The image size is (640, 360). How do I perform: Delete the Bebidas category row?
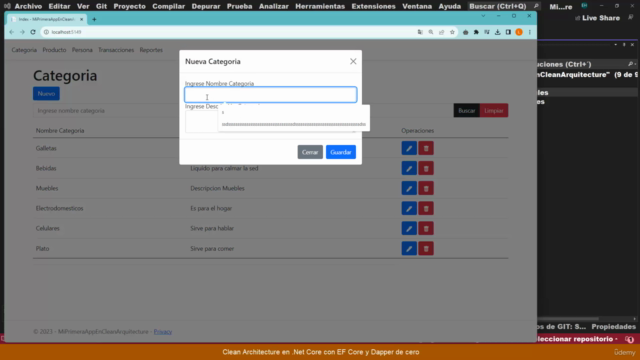[426, 168]
